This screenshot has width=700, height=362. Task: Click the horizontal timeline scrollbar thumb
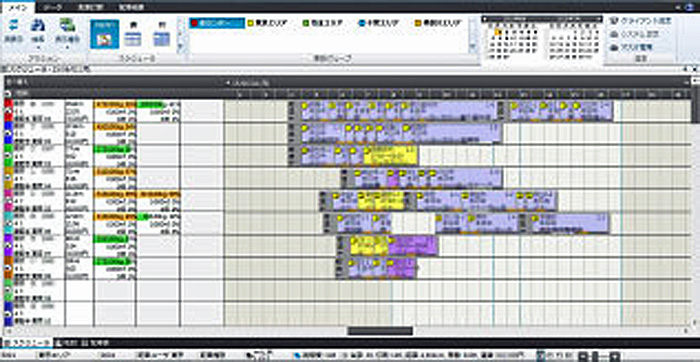click(380, 331)
